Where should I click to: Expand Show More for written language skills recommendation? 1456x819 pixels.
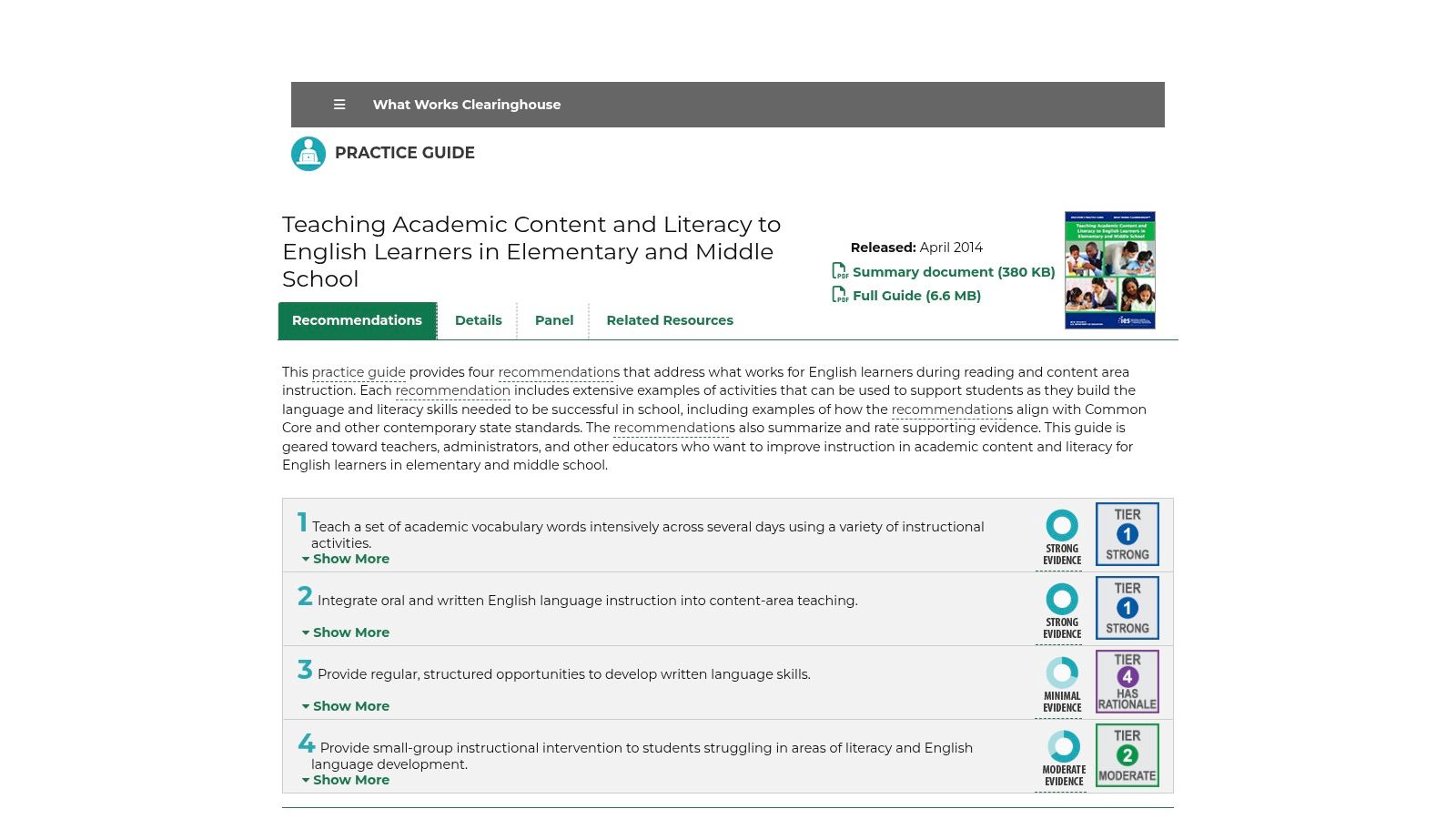(346, 706)
